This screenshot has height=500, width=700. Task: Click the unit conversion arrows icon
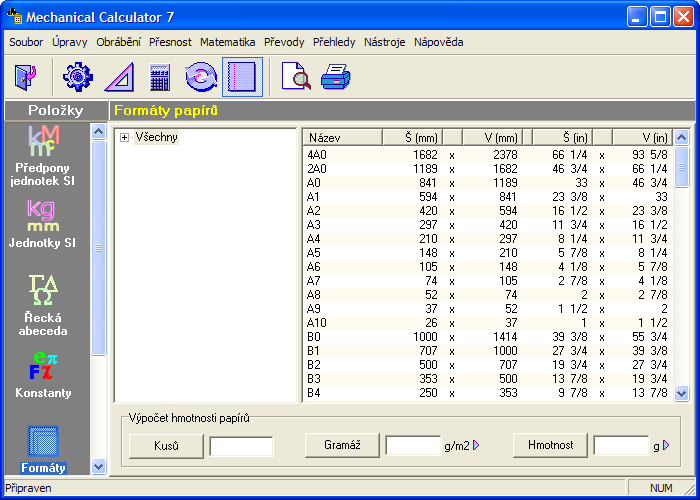[201, 77]
